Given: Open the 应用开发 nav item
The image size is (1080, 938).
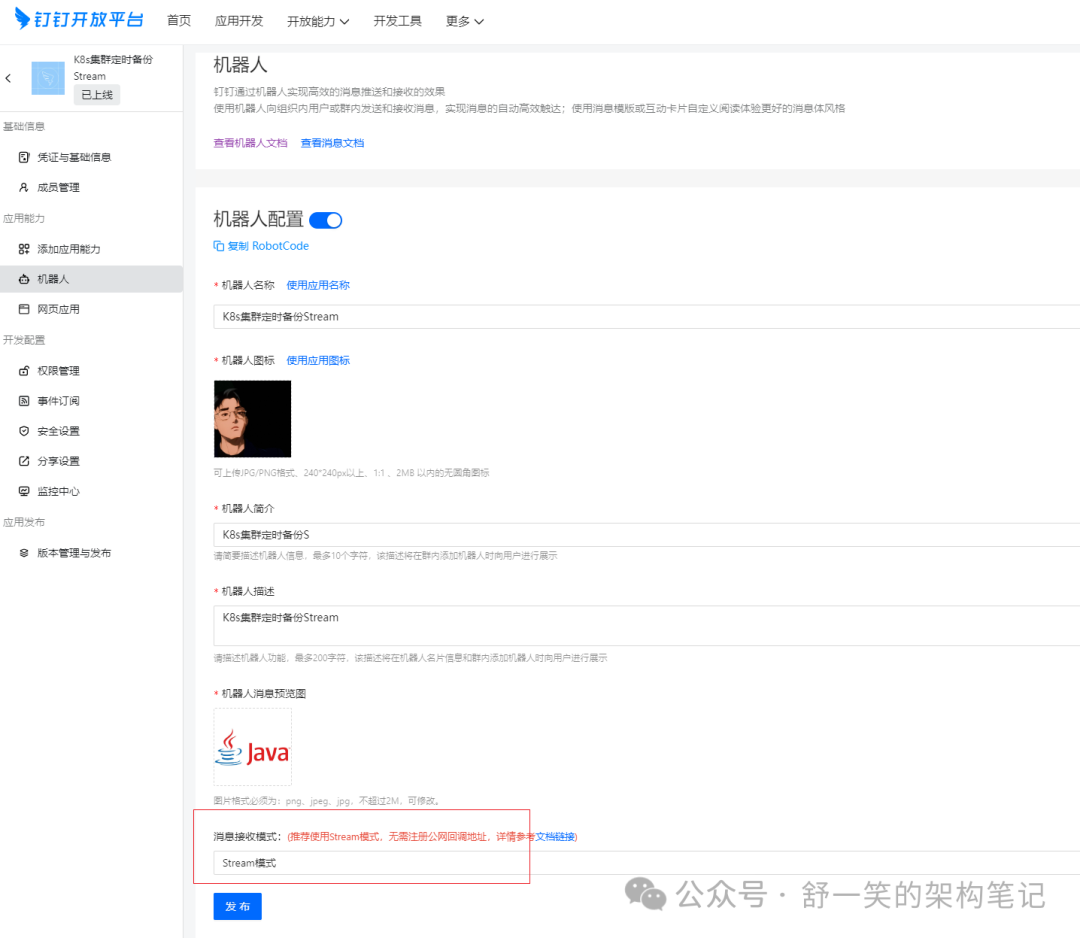Looking at the screenshot, I should click(239, 21).
